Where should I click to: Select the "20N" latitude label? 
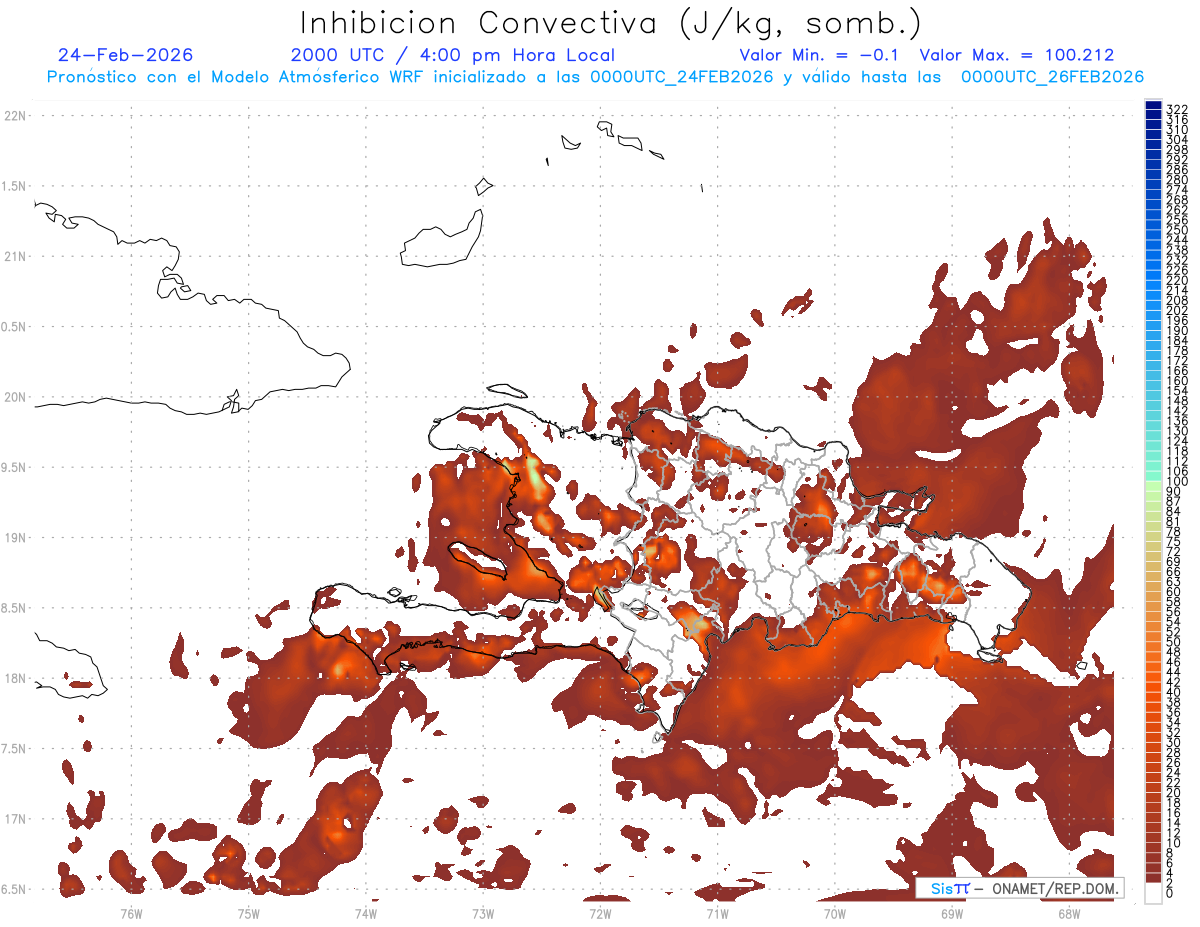pos(15,397)
